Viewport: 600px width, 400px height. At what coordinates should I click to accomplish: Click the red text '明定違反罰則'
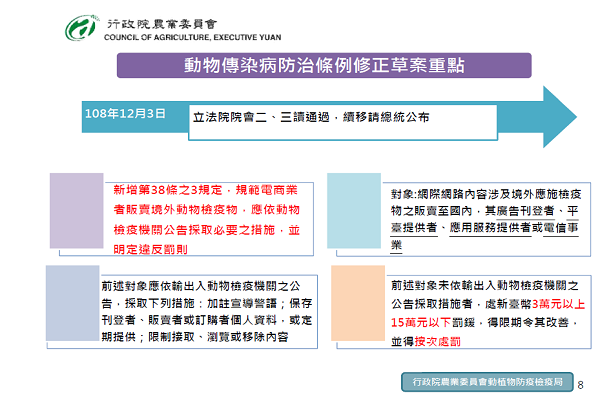pos(150,250)
